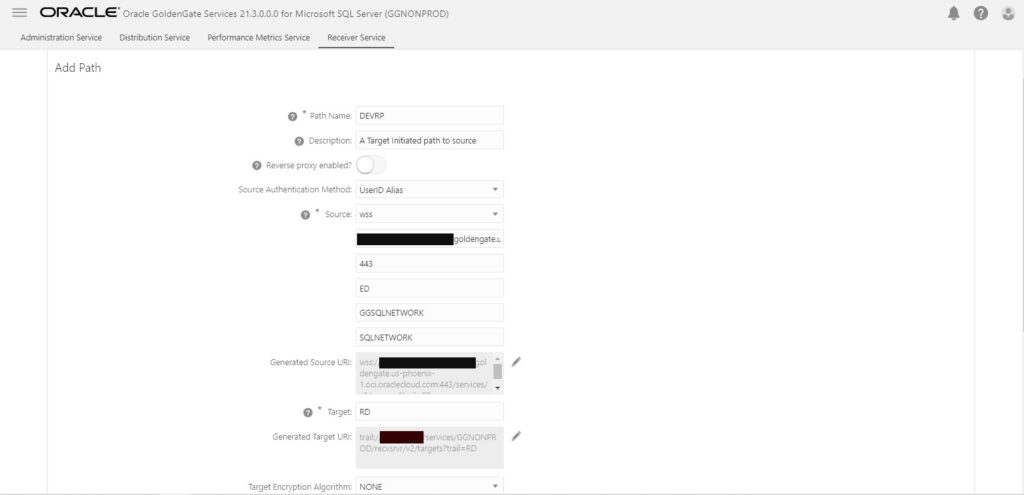Open the notifications bell

953,13
